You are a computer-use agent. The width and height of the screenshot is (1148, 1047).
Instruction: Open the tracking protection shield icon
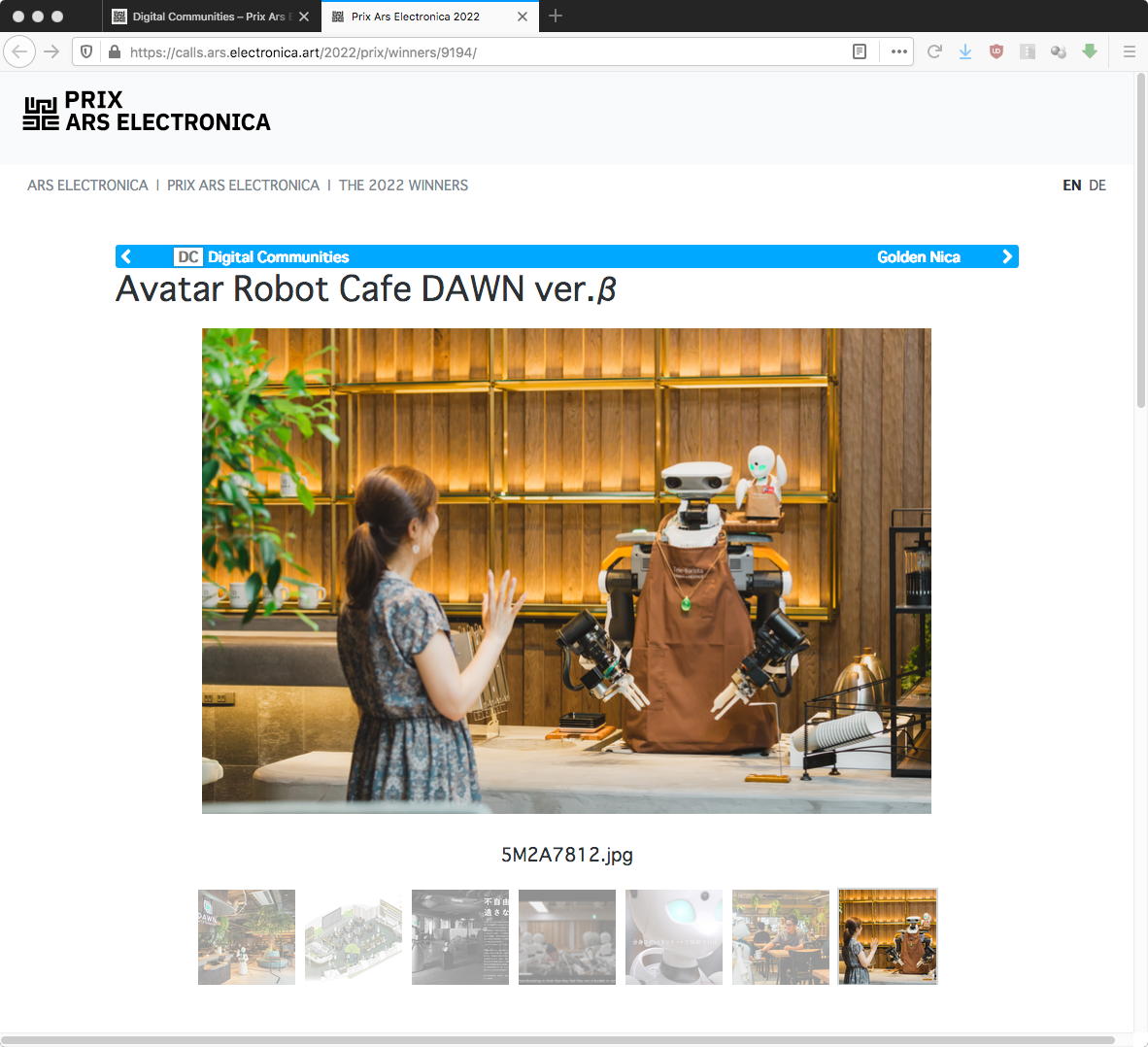[x=86, y=52]
